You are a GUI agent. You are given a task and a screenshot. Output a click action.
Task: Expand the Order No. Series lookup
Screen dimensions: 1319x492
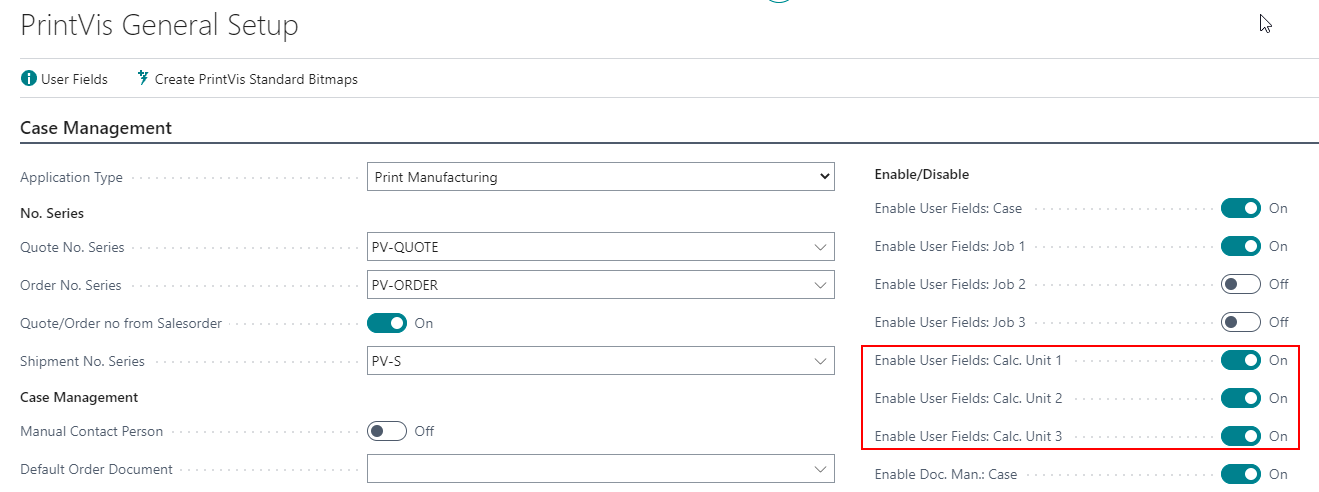pyautogui.click(x=820, y=285)
